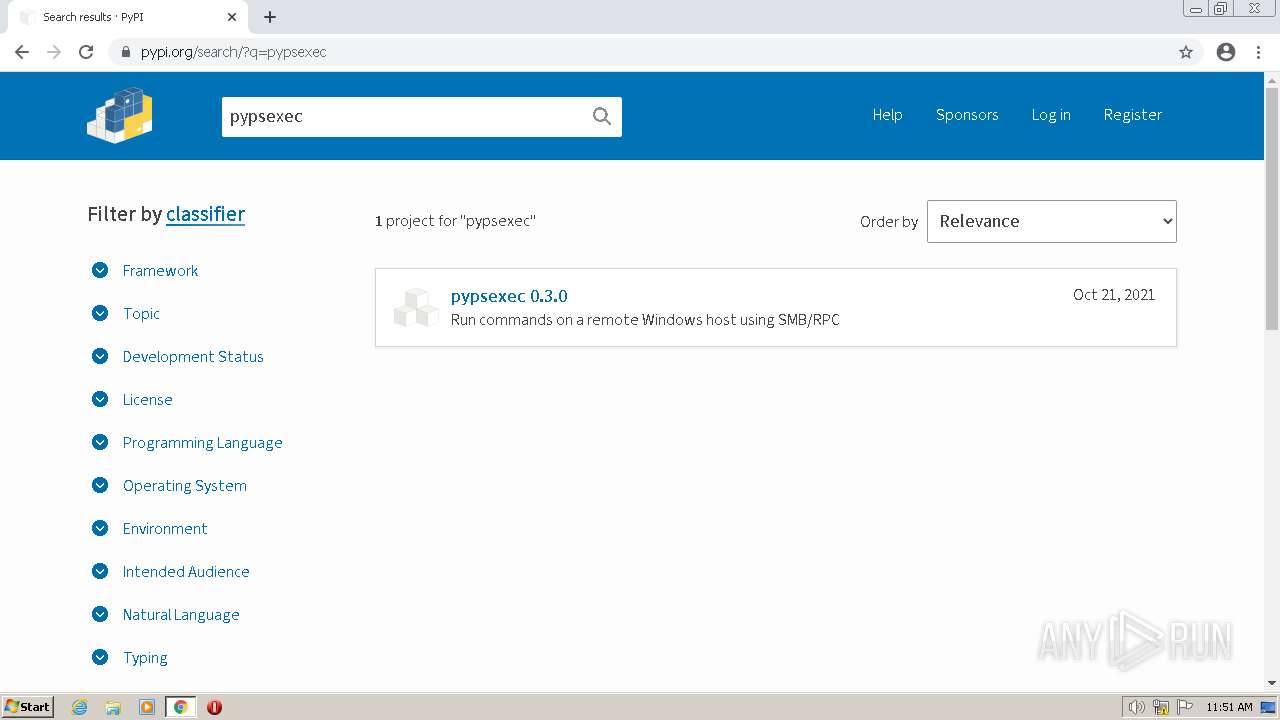
Task: Click the network tray icon
Action: click(1161, 707)
